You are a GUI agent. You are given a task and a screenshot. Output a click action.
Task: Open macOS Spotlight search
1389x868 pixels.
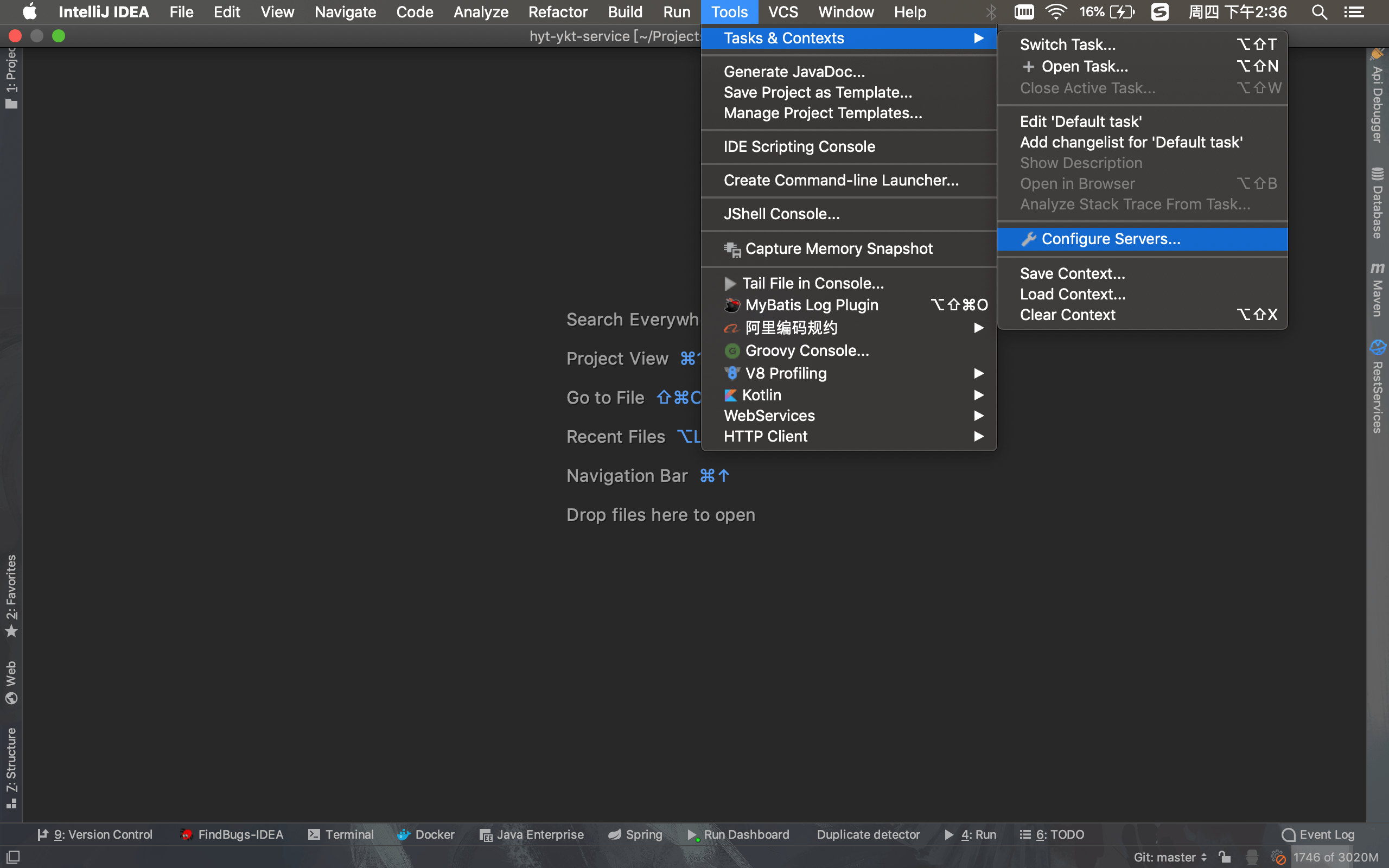tap(1319, 12)
